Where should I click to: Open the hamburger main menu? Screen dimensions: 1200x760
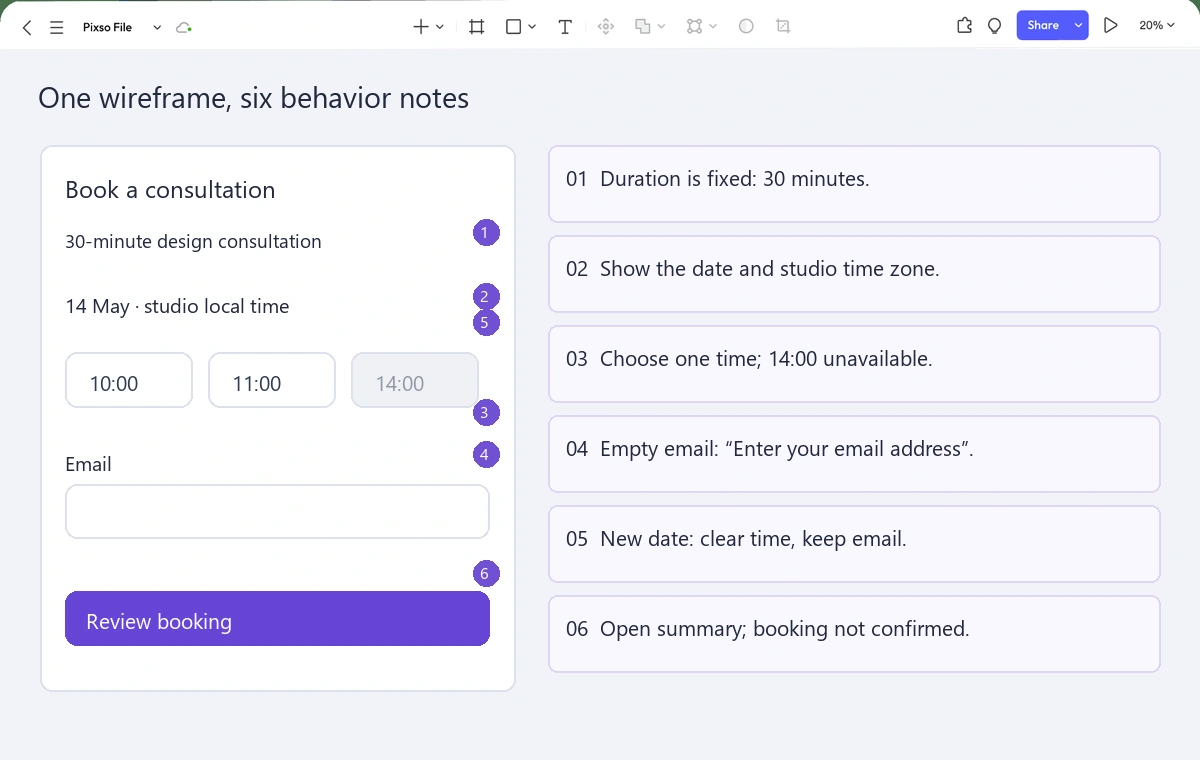pos(57,28)
